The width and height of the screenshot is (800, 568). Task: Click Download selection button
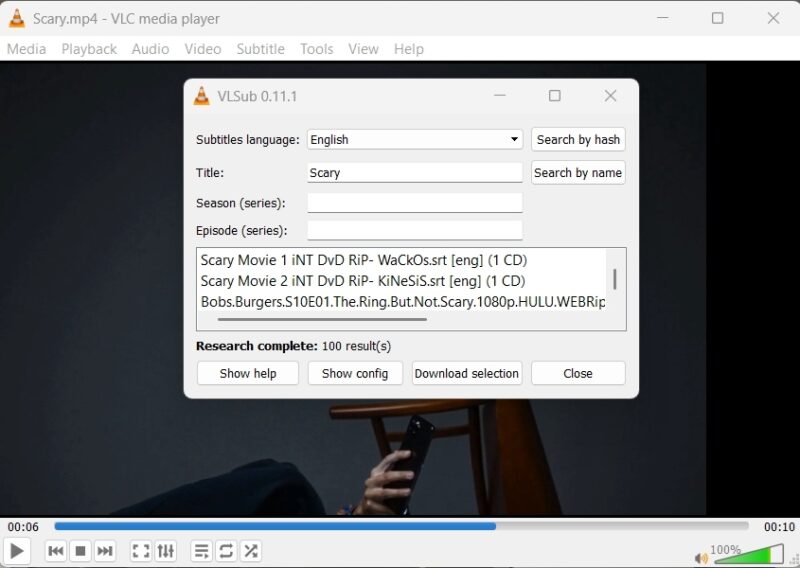point(467,373)
